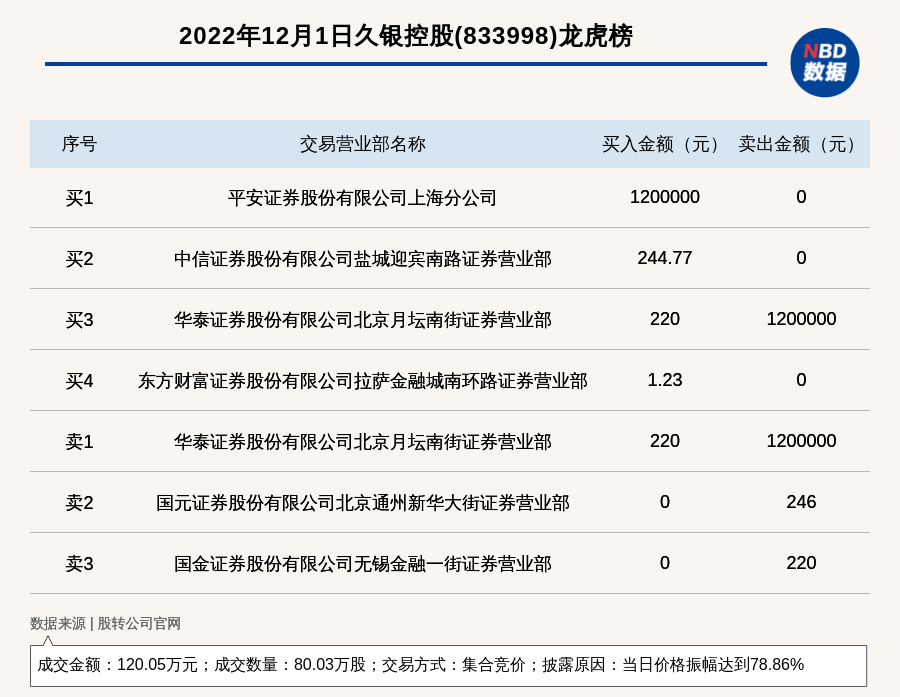Select 华泰证券北京月坛南街 name in 卖1 row
Screen dimensions: 900x697
[x=362, y=442]
